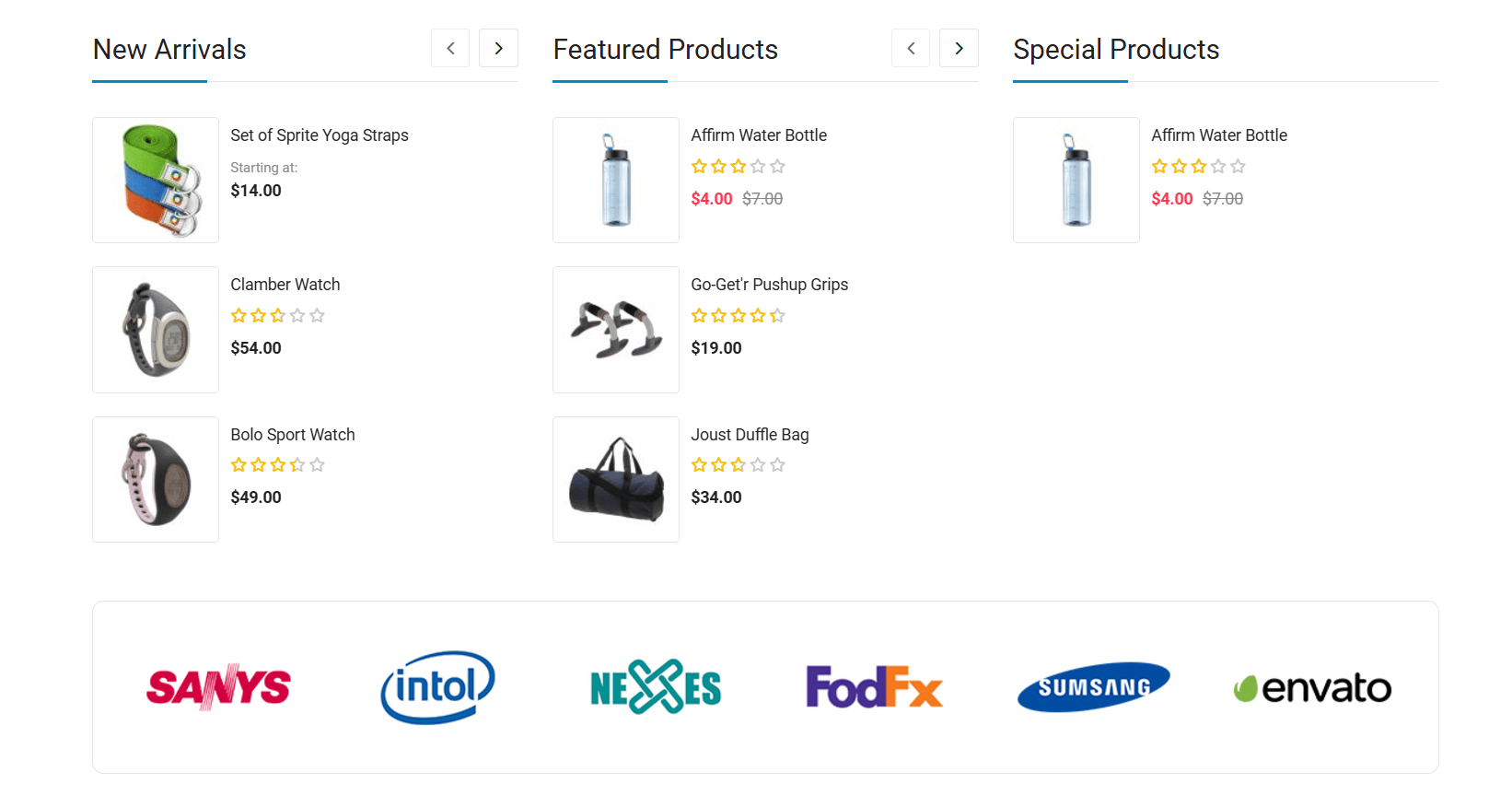The width and height of the screenshot is (1512, 807).
Task: Go to previous New Arrivals products
Action: tap(450, 48)
